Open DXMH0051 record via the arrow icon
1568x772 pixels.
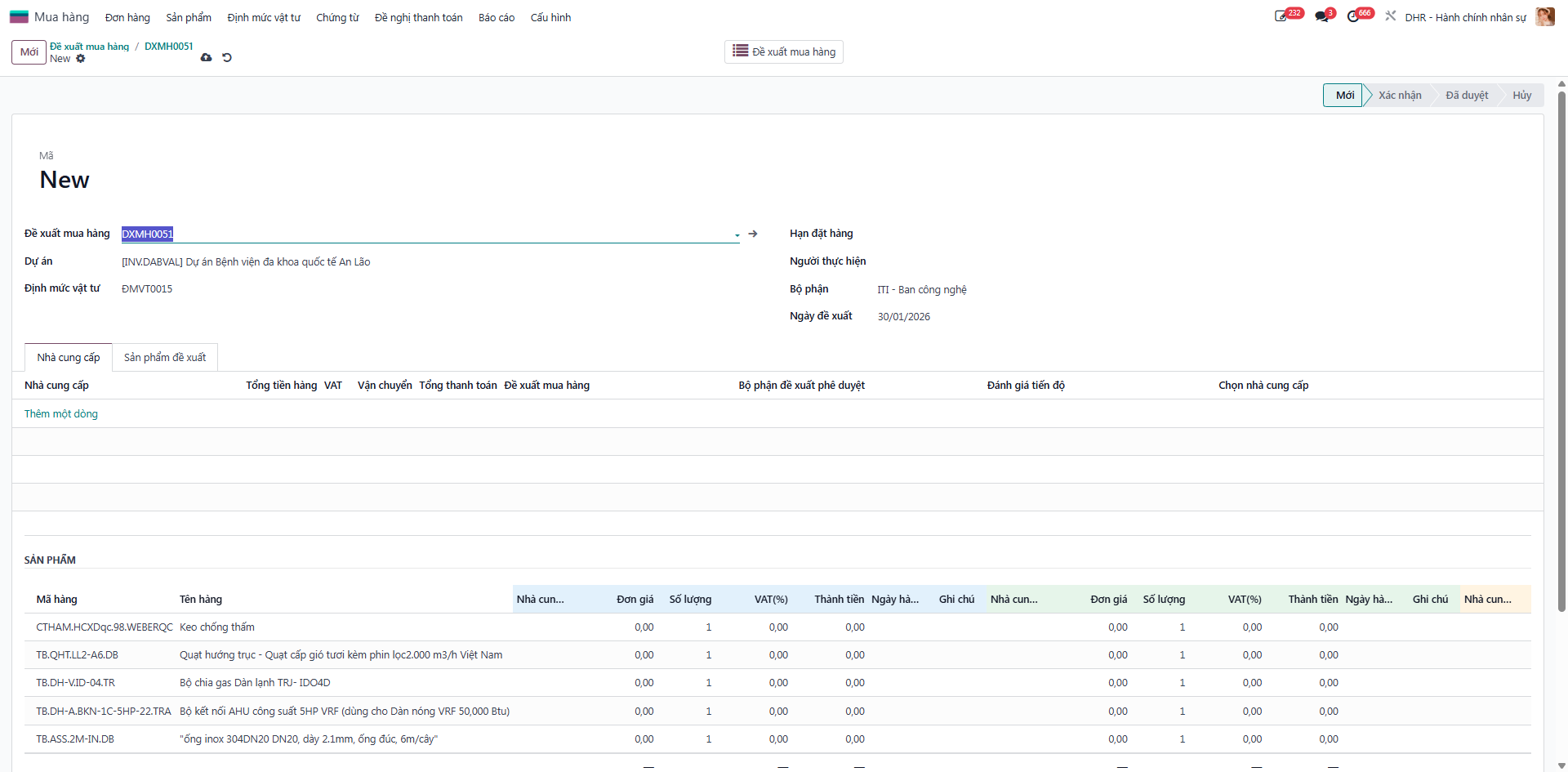pos(753,234)
